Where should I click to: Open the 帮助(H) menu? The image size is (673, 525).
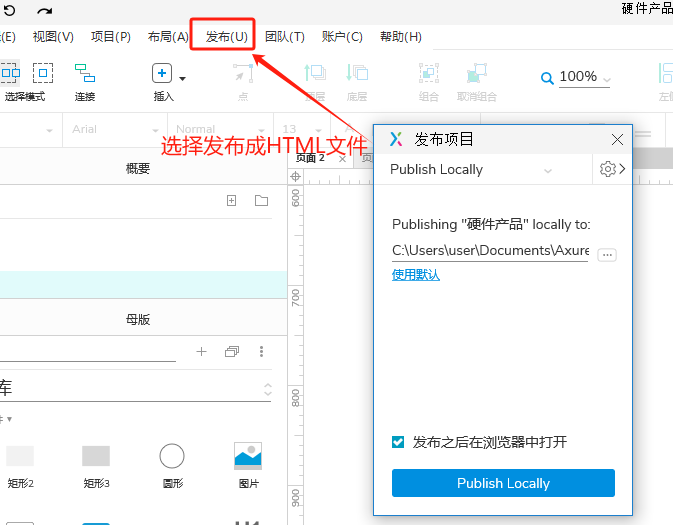[400, 37]
